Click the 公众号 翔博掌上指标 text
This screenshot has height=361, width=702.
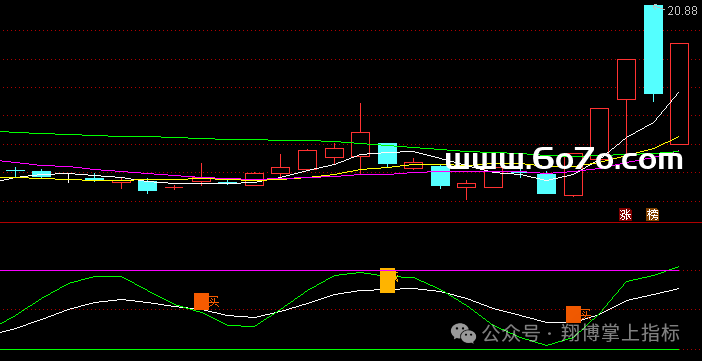(x=581, y=333)
